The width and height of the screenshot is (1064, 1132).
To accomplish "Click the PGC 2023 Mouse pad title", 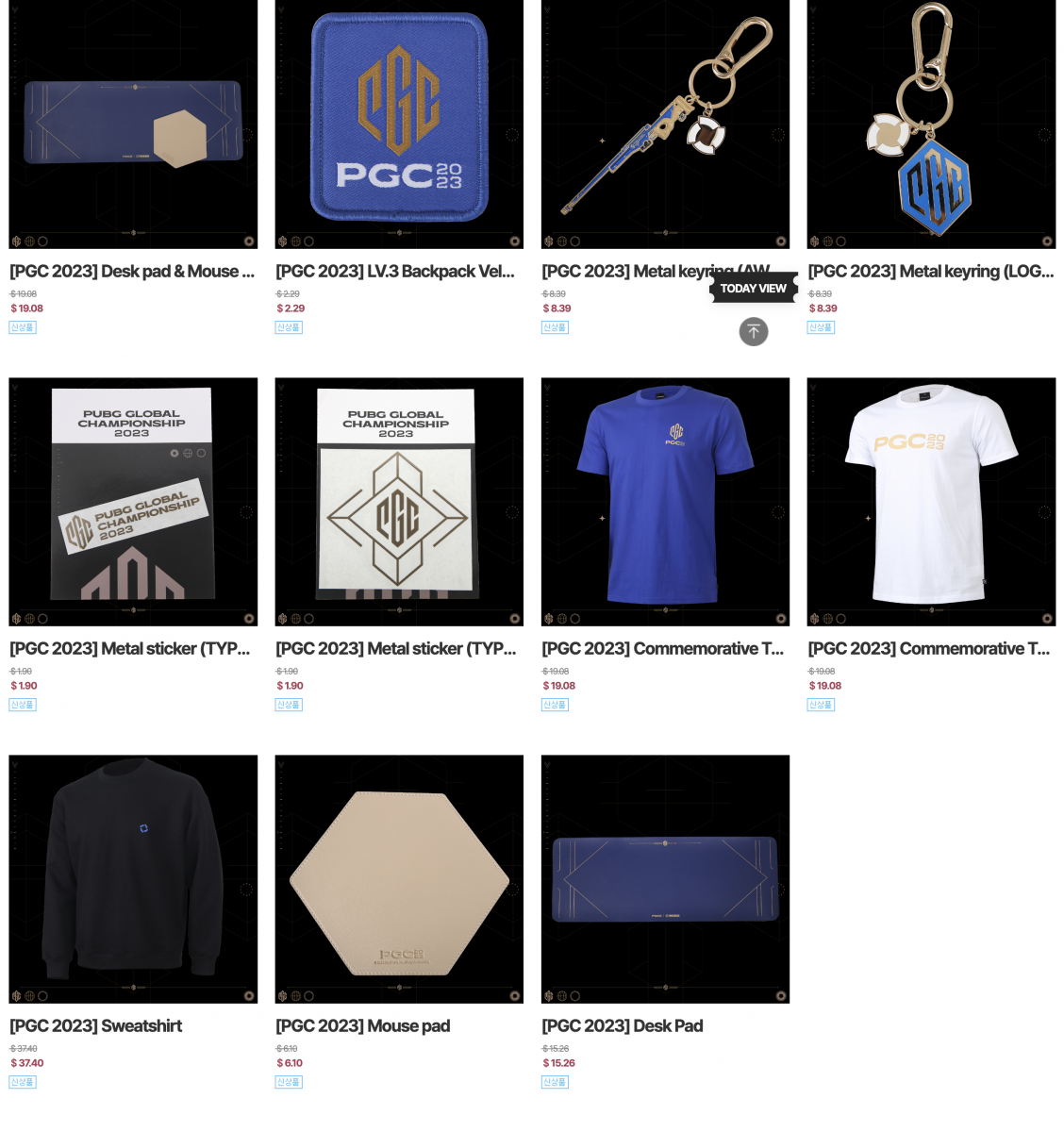I will (x=363, y=1026).
